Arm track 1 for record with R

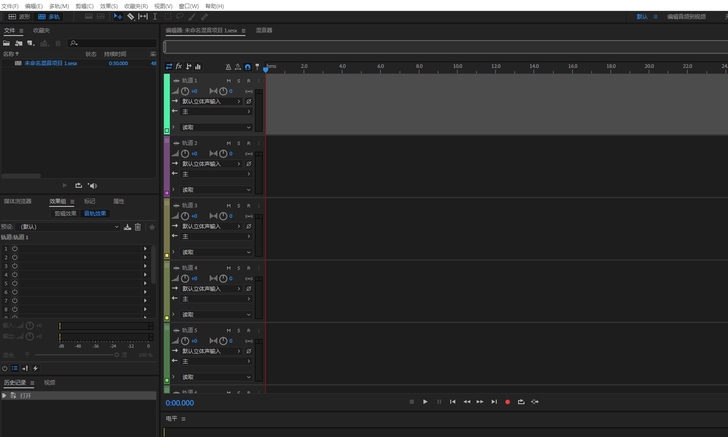(248, 81)
